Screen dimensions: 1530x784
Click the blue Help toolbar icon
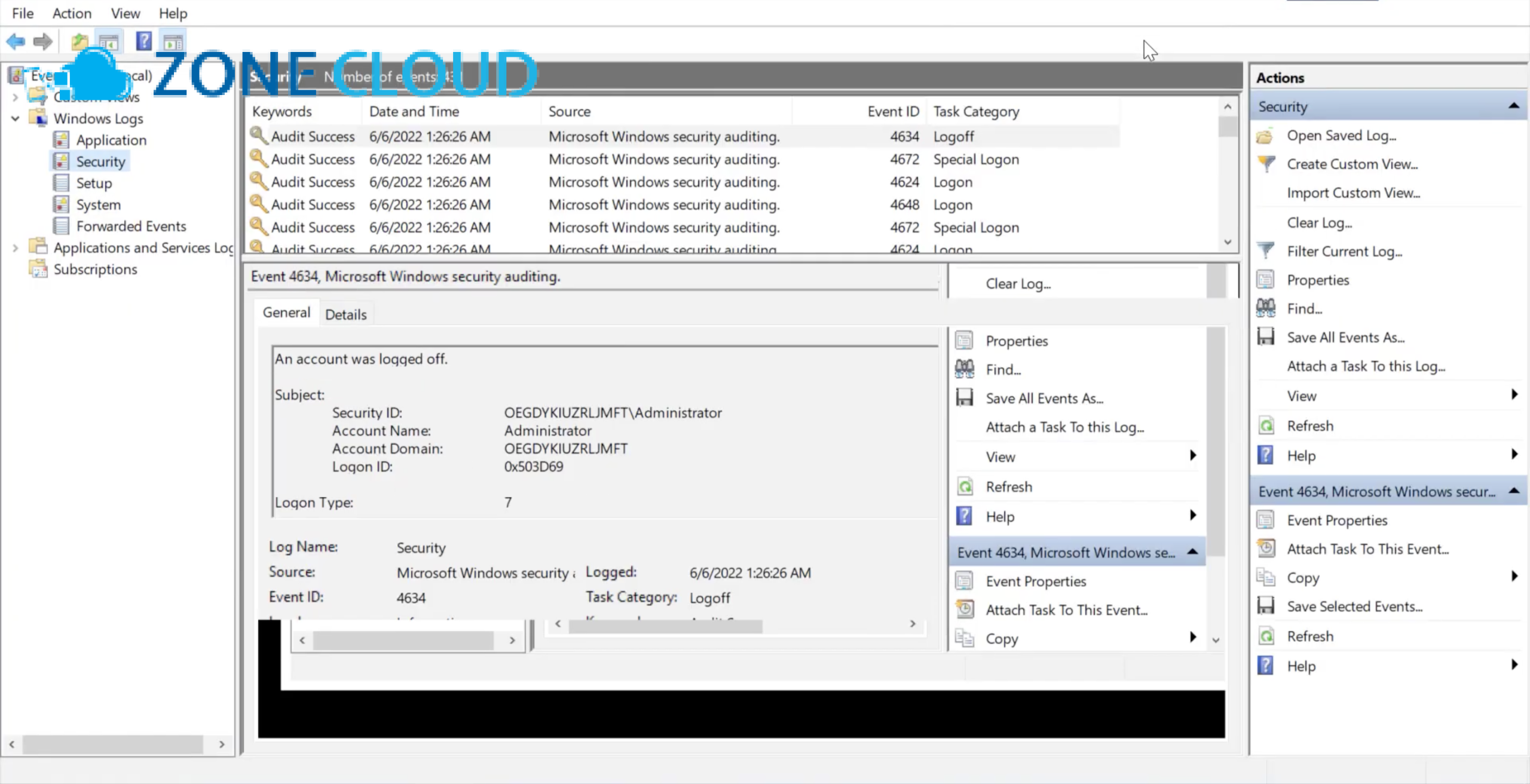pyautogui.click(x=143, y=41)
